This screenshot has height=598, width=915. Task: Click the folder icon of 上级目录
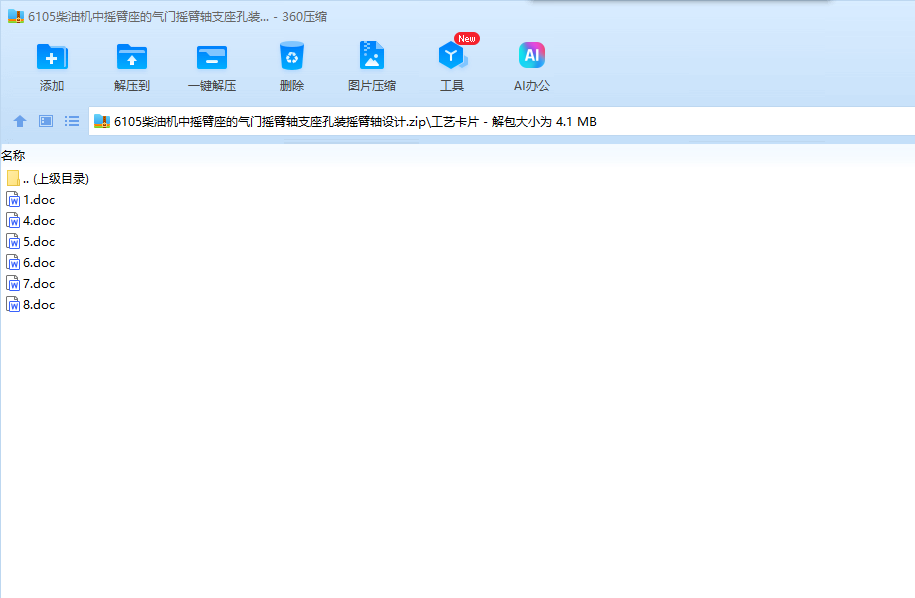pos(13,178)
